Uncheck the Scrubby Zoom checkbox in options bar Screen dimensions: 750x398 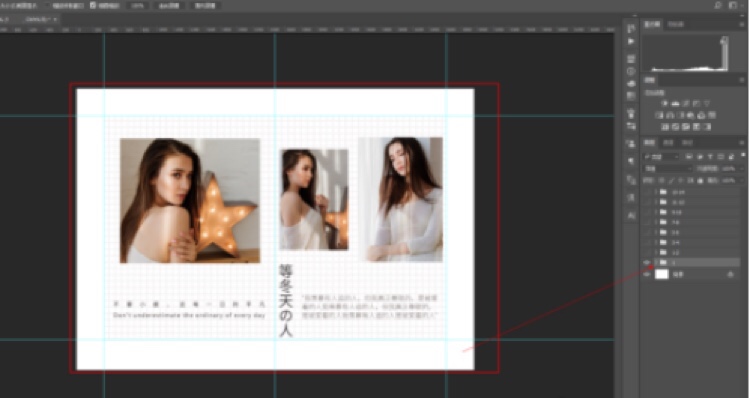pos(93,6)
